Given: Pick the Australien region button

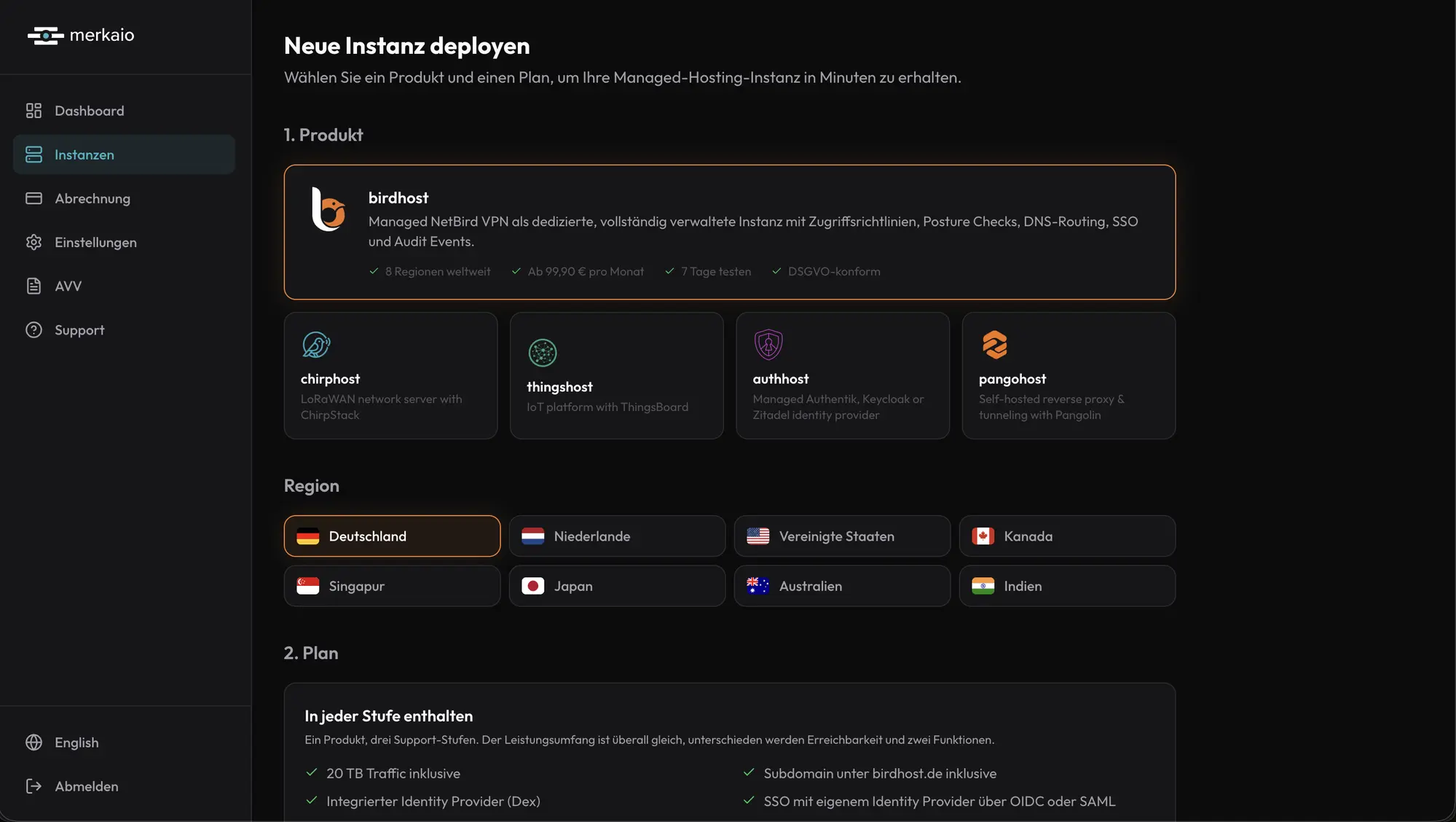Looking at the screenshot, I should coord(842,586).
